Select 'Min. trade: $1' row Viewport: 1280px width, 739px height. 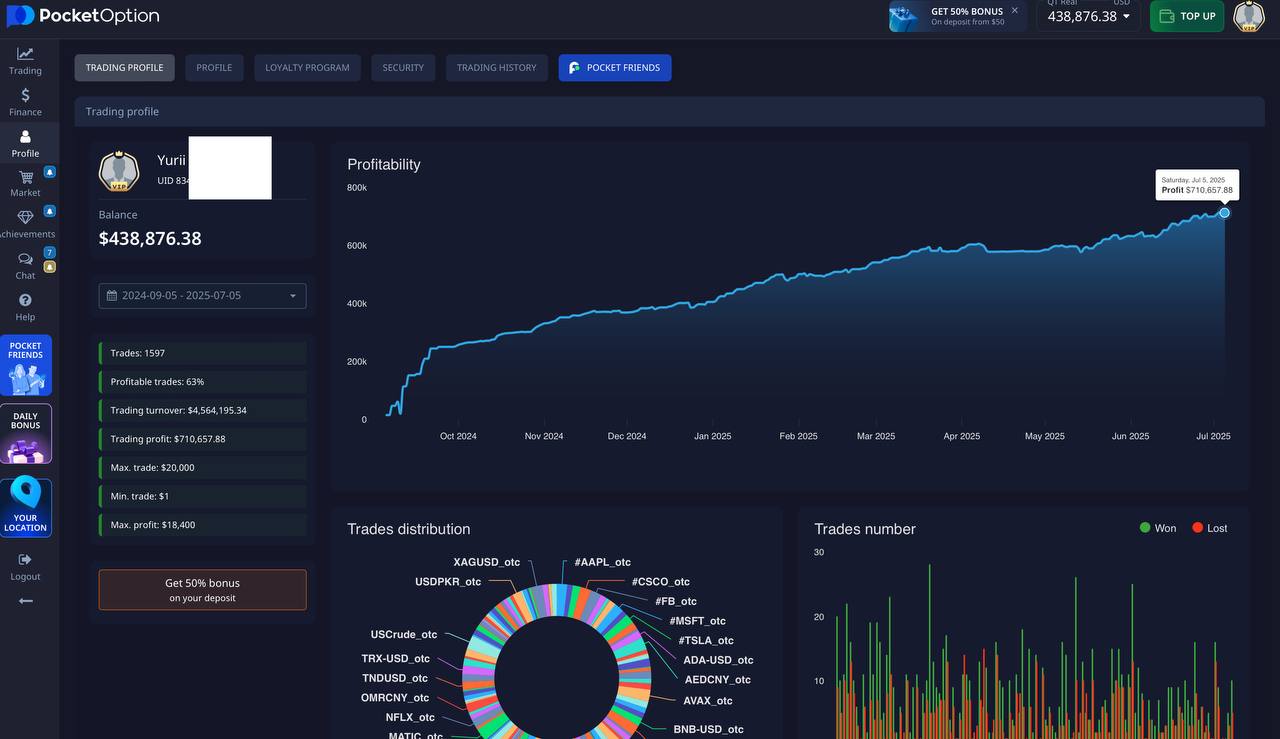coord(203,496)
